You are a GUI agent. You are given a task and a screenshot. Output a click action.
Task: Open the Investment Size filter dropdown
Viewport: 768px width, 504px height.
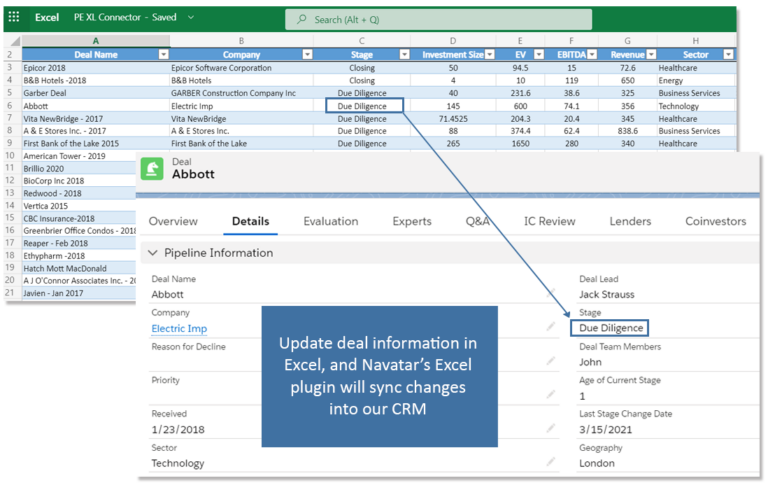click(x=490, y=54)
